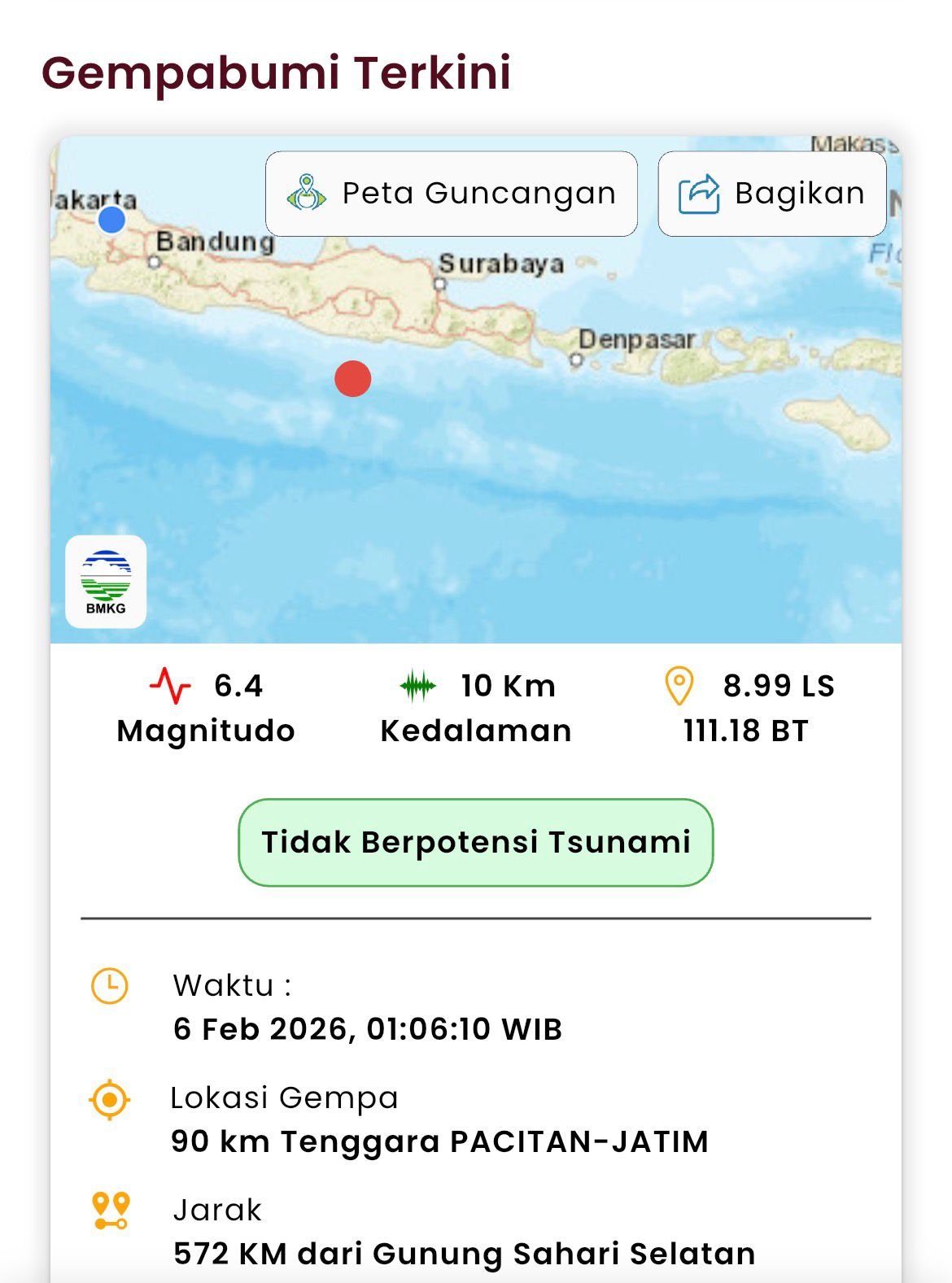
Task: Click the orange coordinates pin icon
Action: 679,686
